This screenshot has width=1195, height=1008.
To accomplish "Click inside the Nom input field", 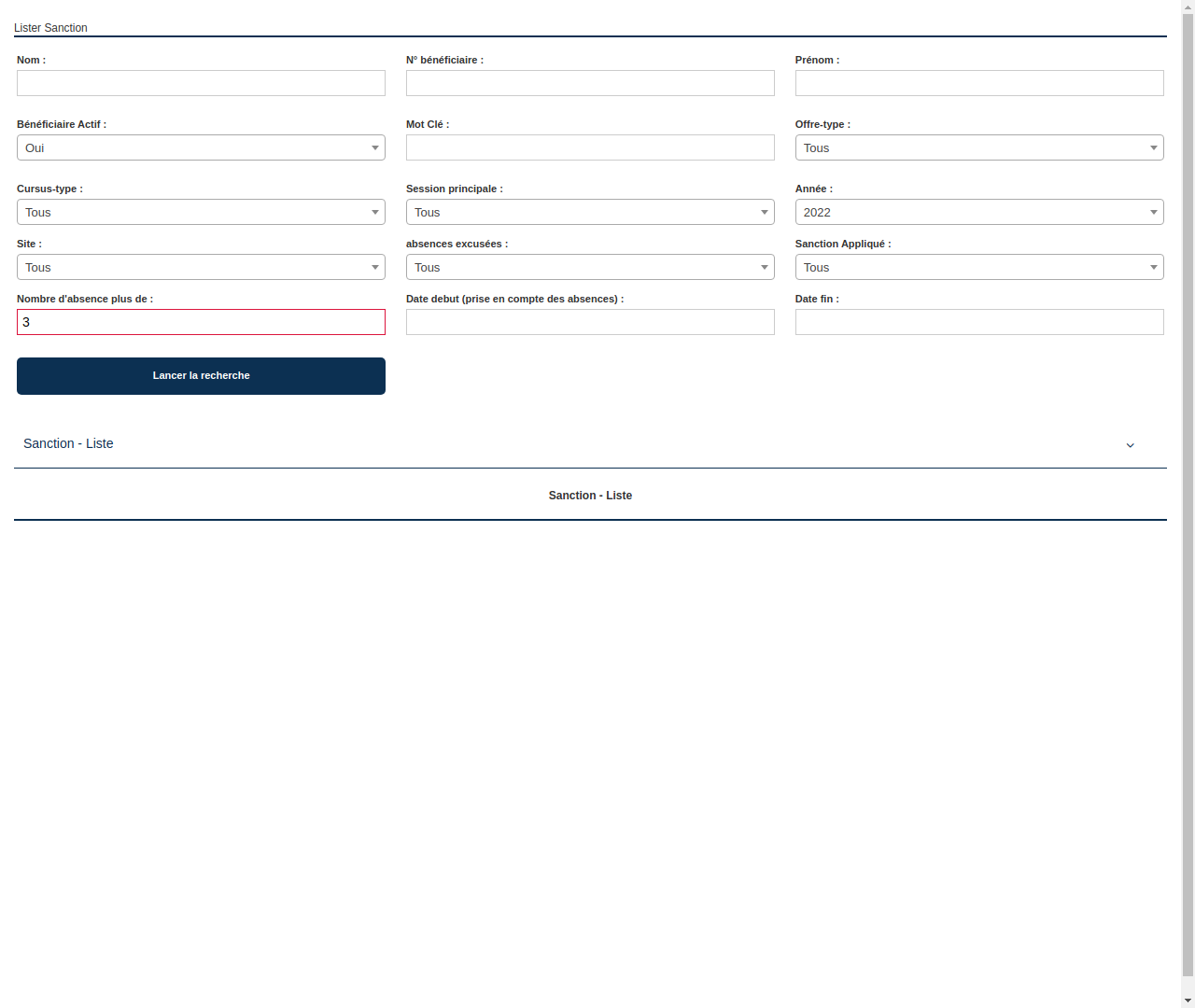I will click(x=201, y=83).
